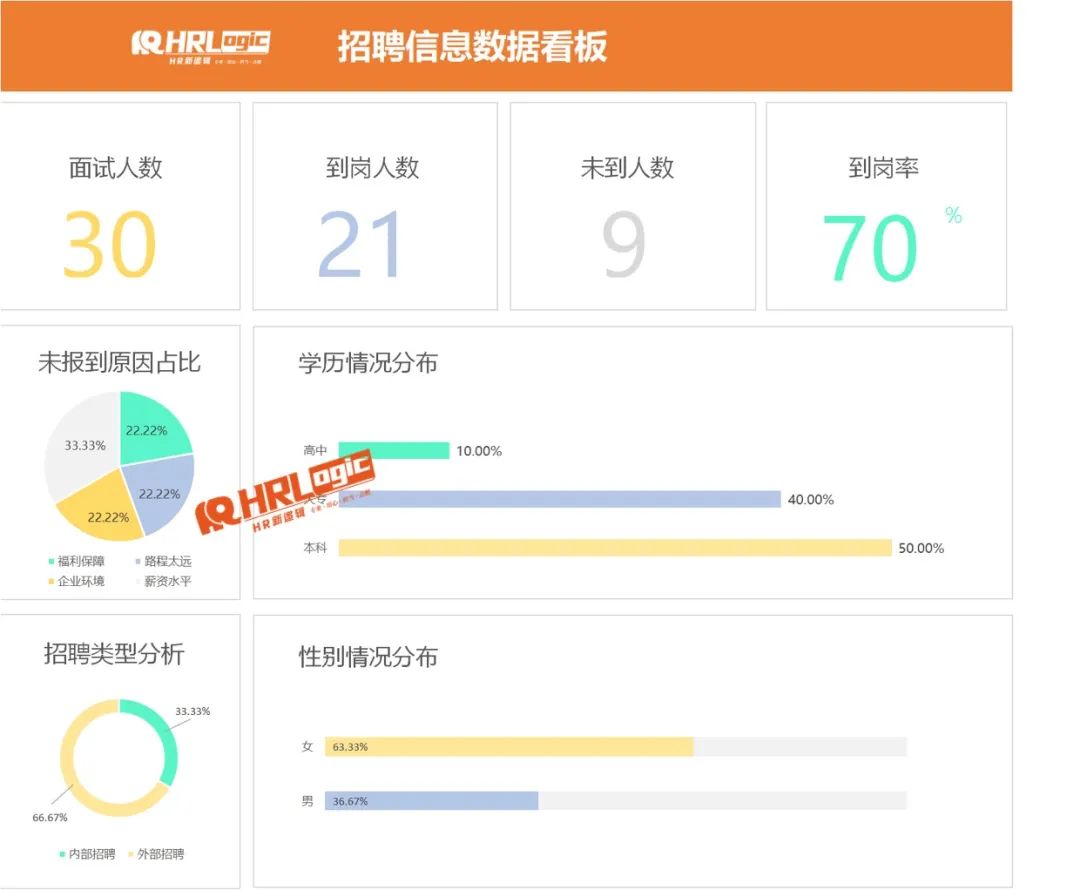This screenshot has width=1080, height=890.
Task: Select the yellow 22.22% pie slice
Action: [103, 511]
